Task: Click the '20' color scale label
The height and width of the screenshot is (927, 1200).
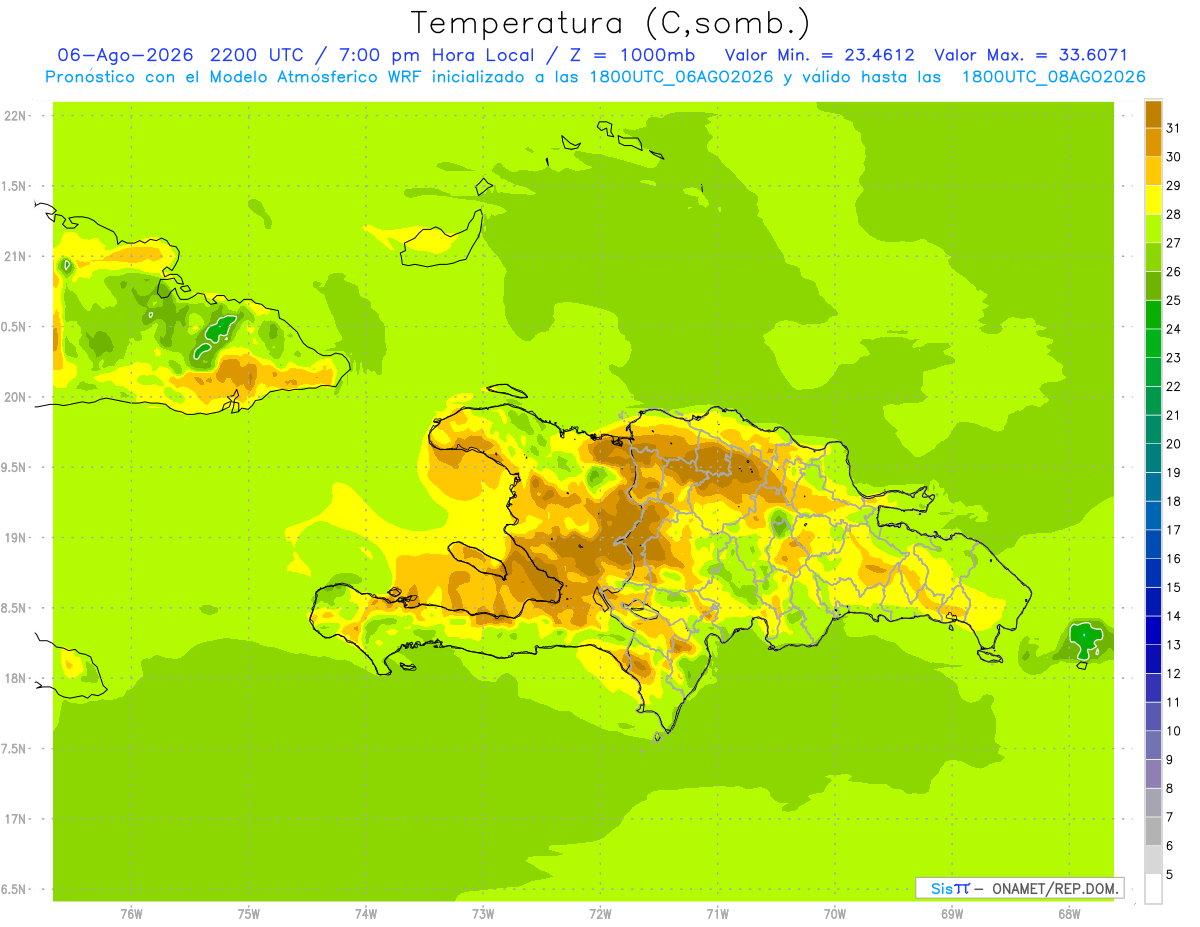Action: point(1174,444)
